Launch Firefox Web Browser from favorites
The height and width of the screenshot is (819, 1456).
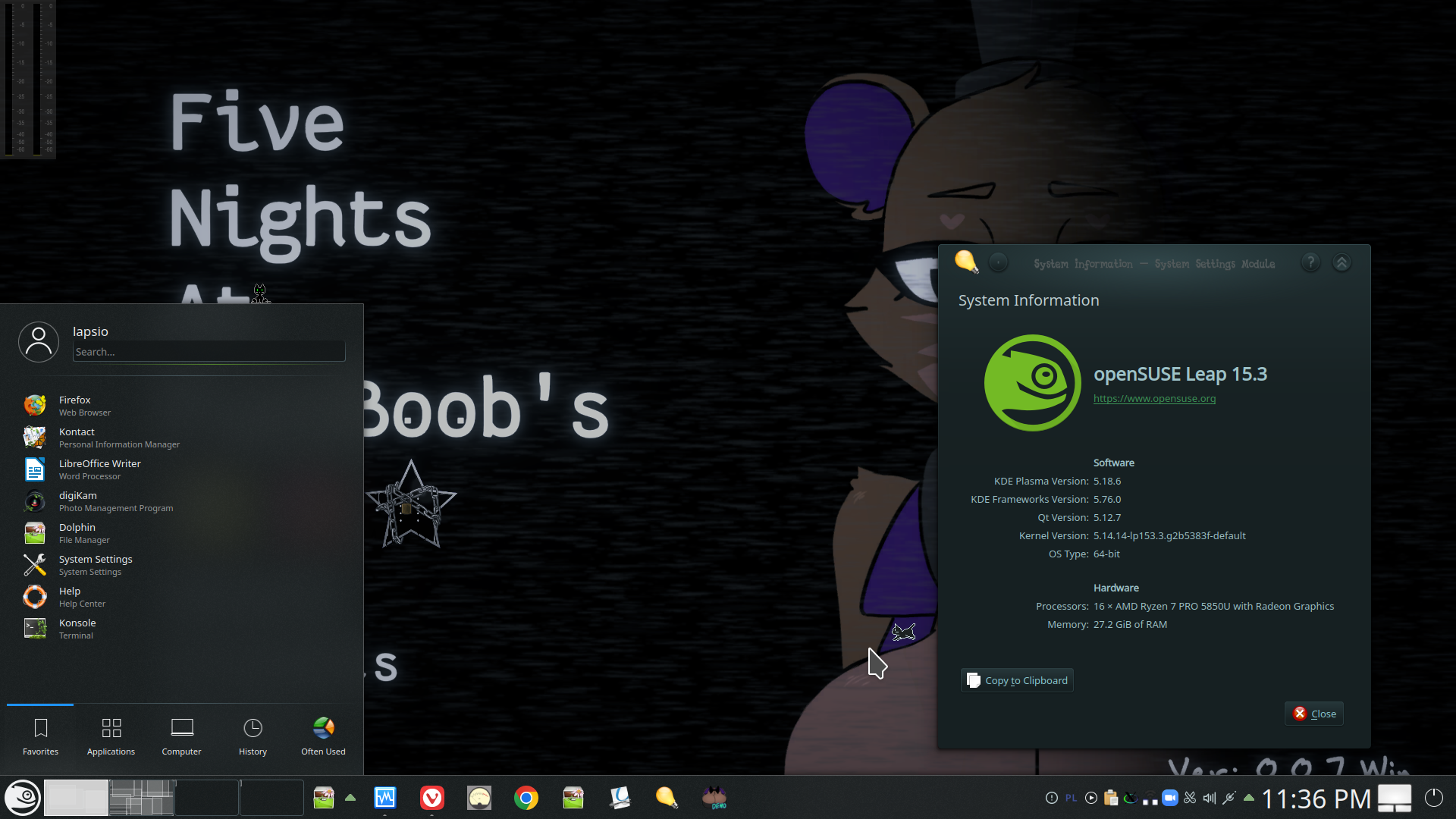[x=182, y=406]
